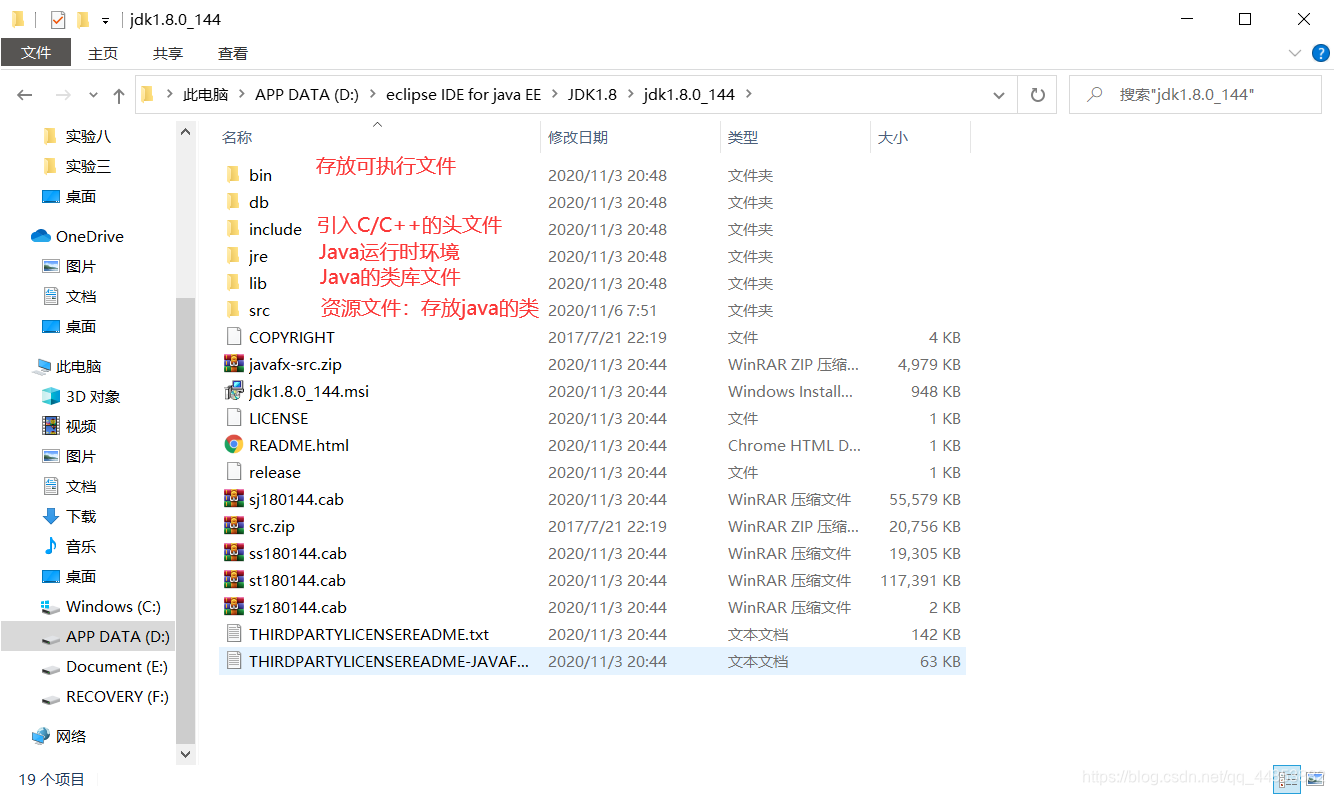Select Document (E:) drive in sidebar
This screenshot has height=795, width=1335.
104,667
